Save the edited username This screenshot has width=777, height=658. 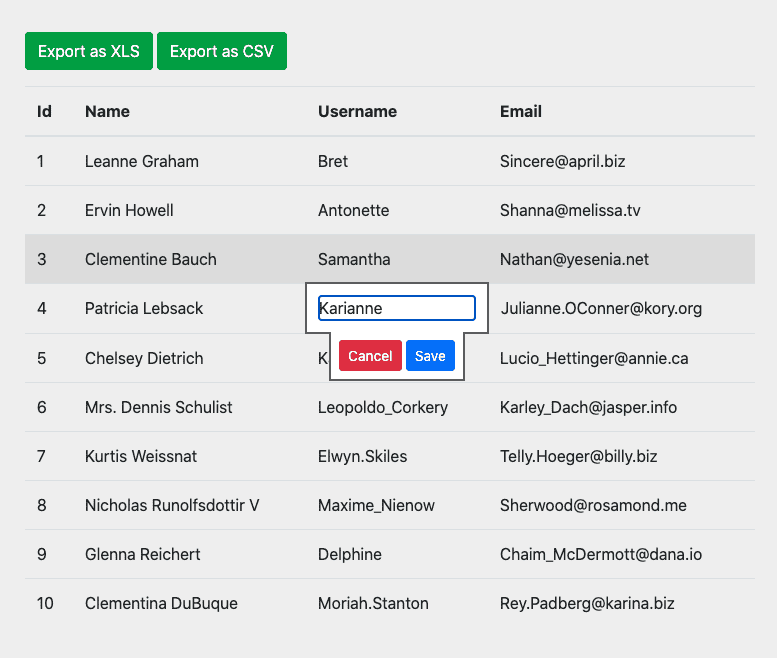(430, 356)
